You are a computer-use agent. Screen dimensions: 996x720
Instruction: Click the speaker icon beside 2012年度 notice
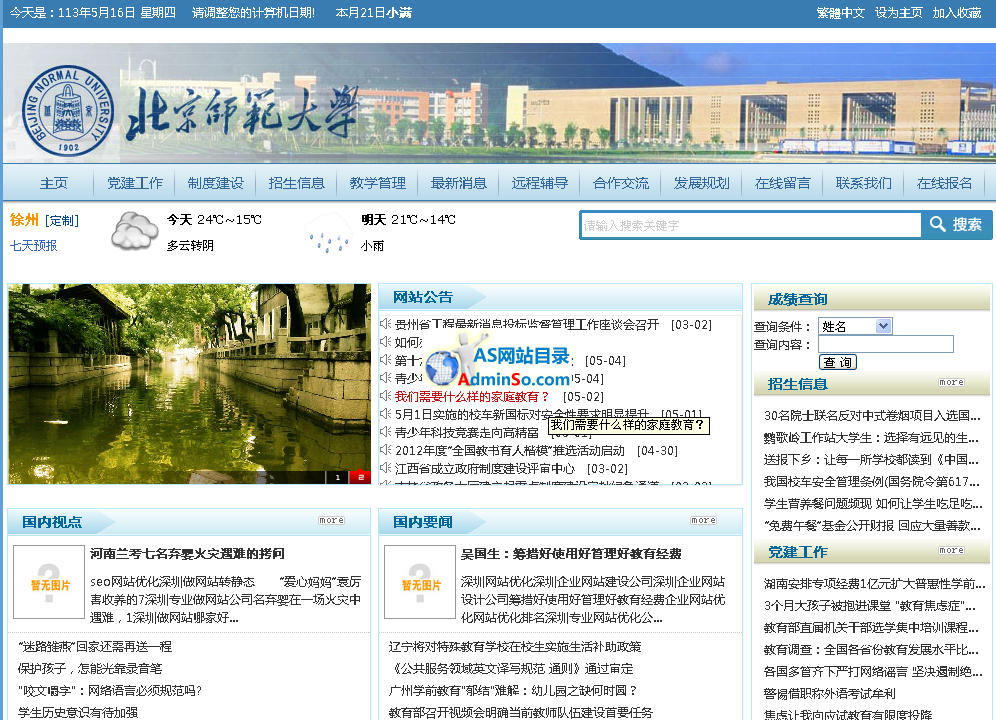[385, 450]
